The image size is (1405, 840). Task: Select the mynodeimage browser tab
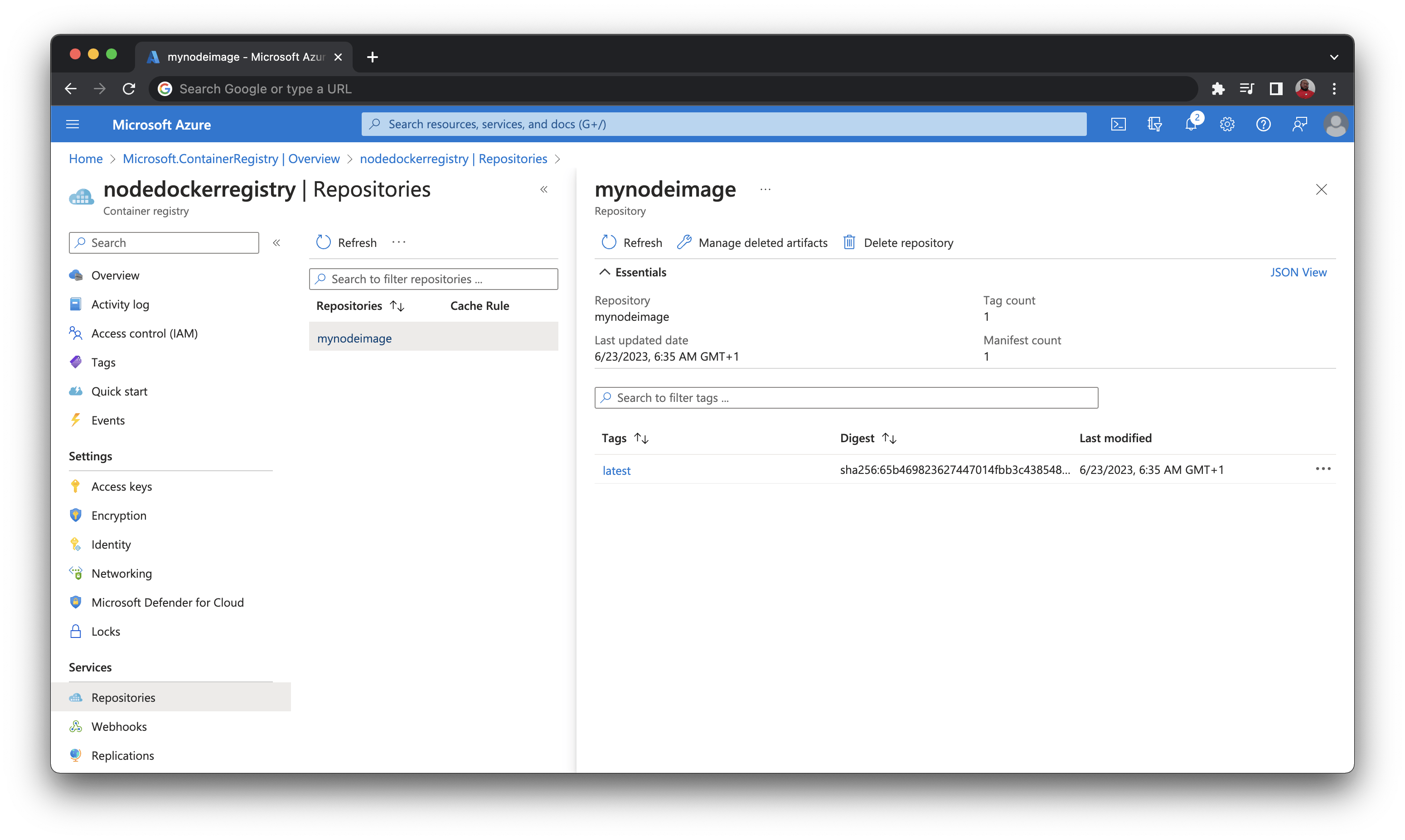coord(238,57)
